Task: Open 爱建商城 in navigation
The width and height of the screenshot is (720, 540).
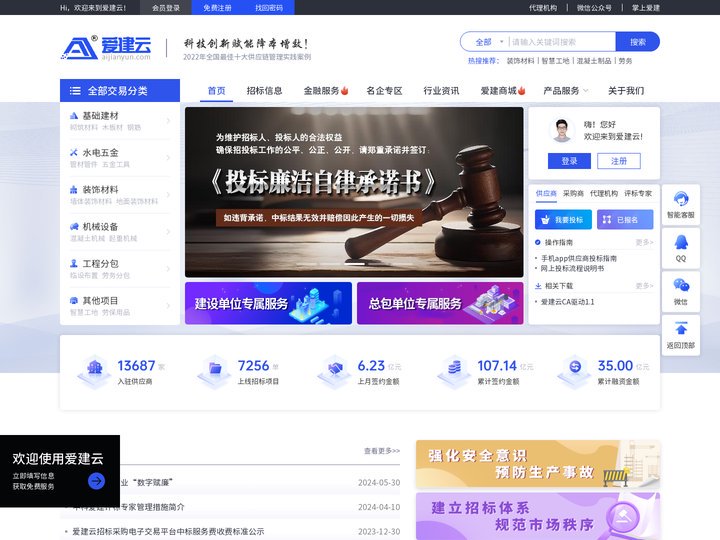Action: click(x=503, y=91)
